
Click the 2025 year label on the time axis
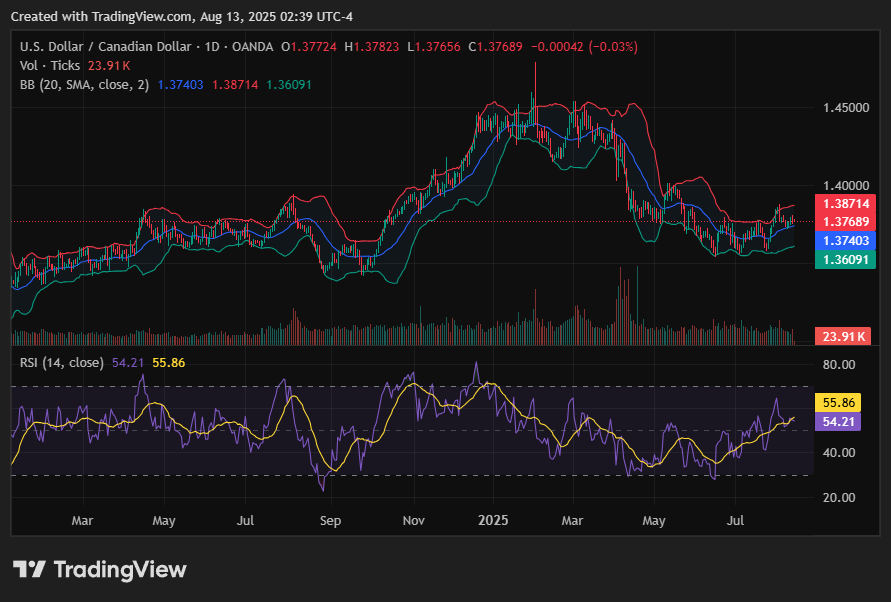click(493, 521)
